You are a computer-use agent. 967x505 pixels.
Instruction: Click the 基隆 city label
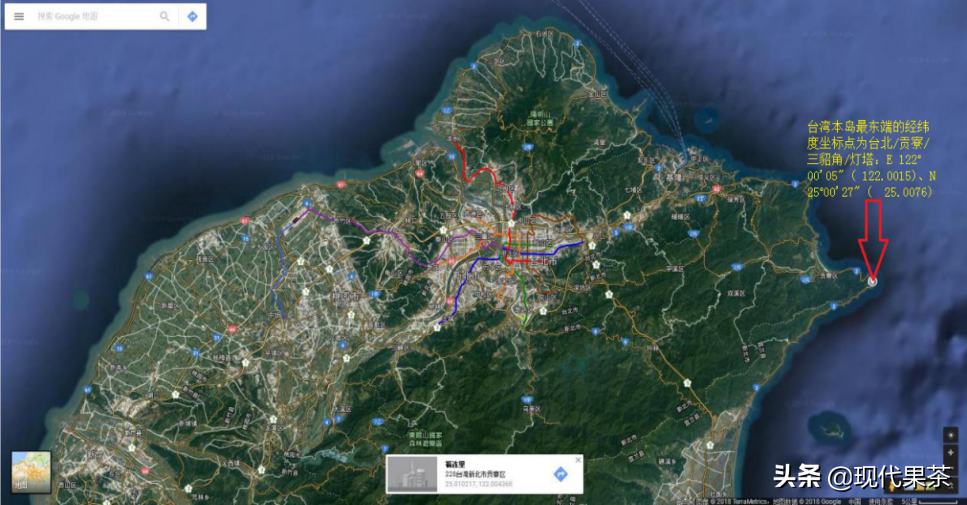coord(672,177)
